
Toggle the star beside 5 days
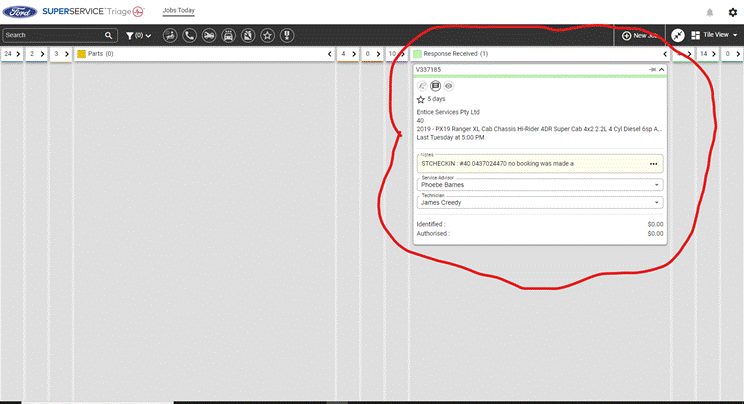point(420,99)
